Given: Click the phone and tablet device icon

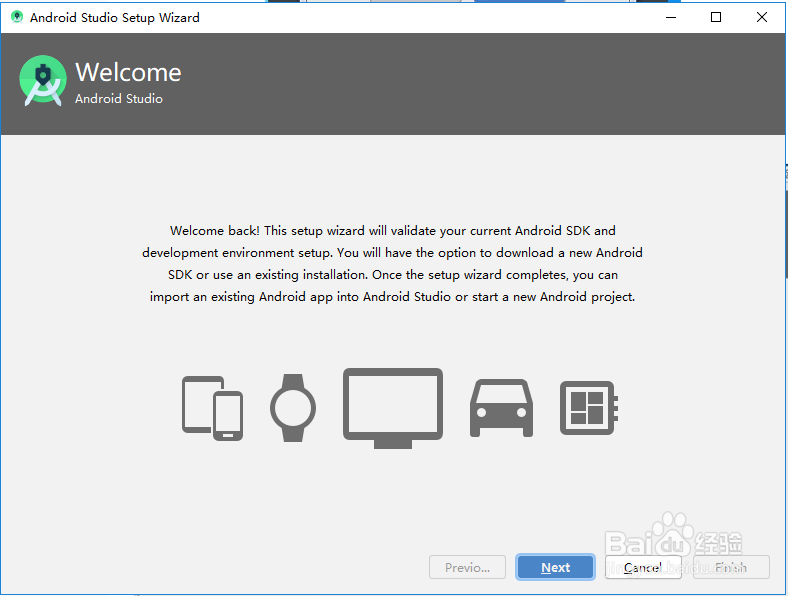Looking at the screenshot, I should 212,408.
